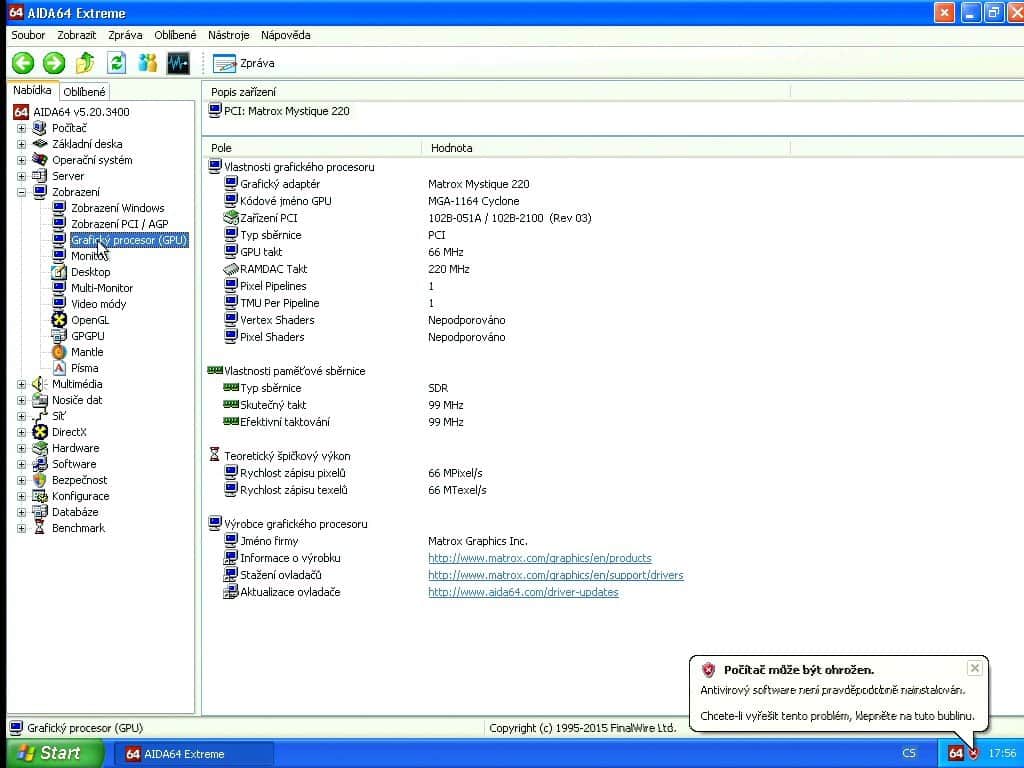Click the Konfigurace icon in the tree
The image size is (1024, 768).
pos(40,496)
